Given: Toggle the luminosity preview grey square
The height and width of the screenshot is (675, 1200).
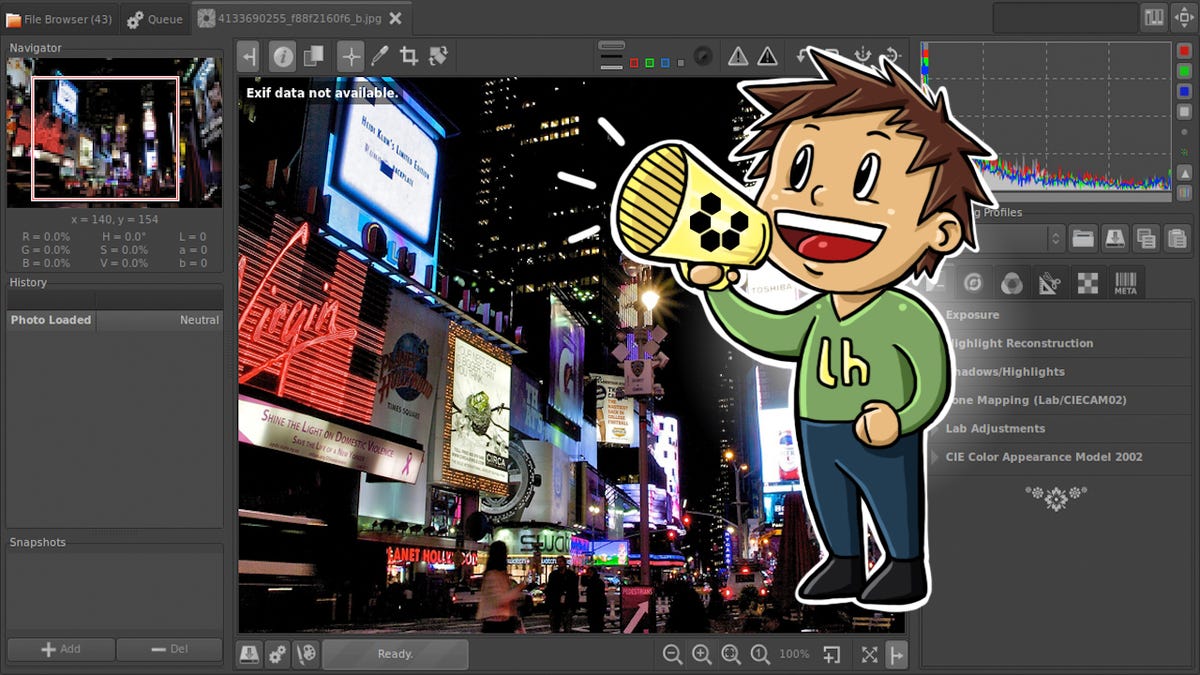Looking at the screenshot, I should pos(680,63).
